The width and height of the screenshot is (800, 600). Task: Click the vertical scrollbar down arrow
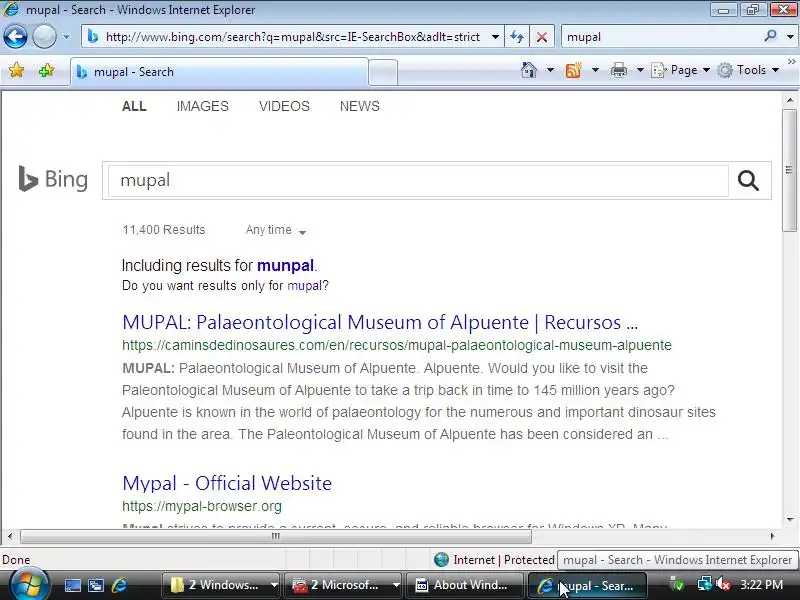point(790,520)
